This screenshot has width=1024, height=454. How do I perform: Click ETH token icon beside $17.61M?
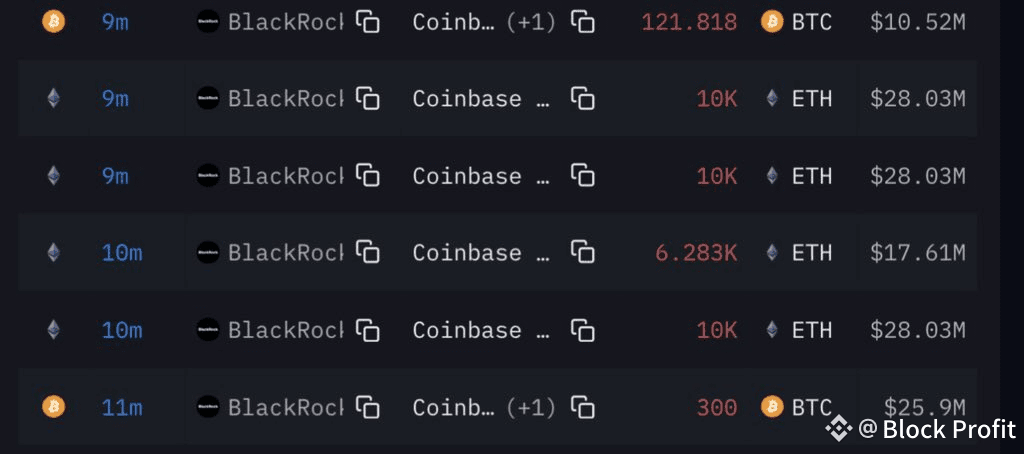772,252
